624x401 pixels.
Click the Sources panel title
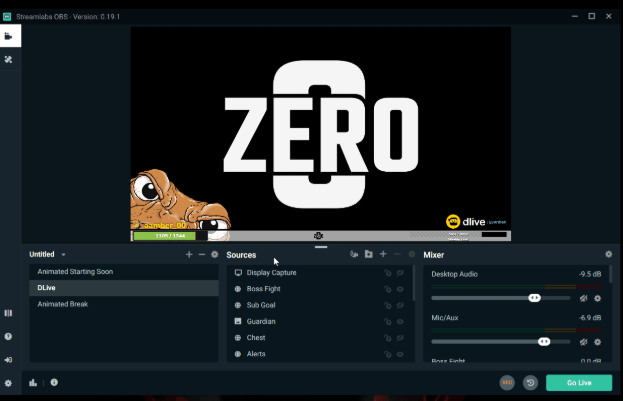(241, 255)
